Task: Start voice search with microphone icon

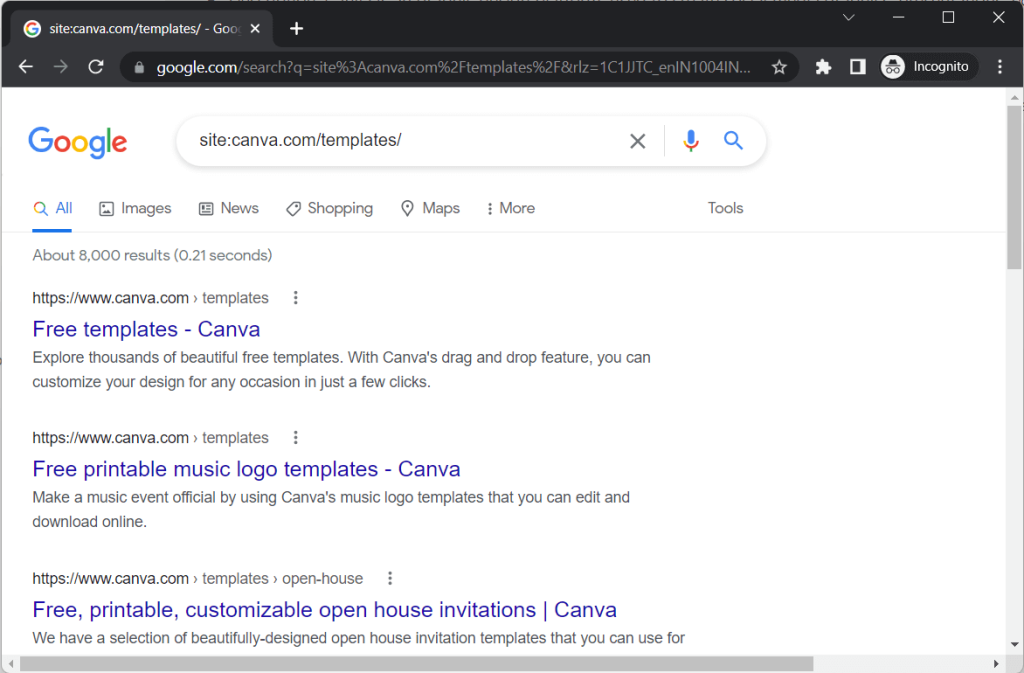Action: click(690, 141)
